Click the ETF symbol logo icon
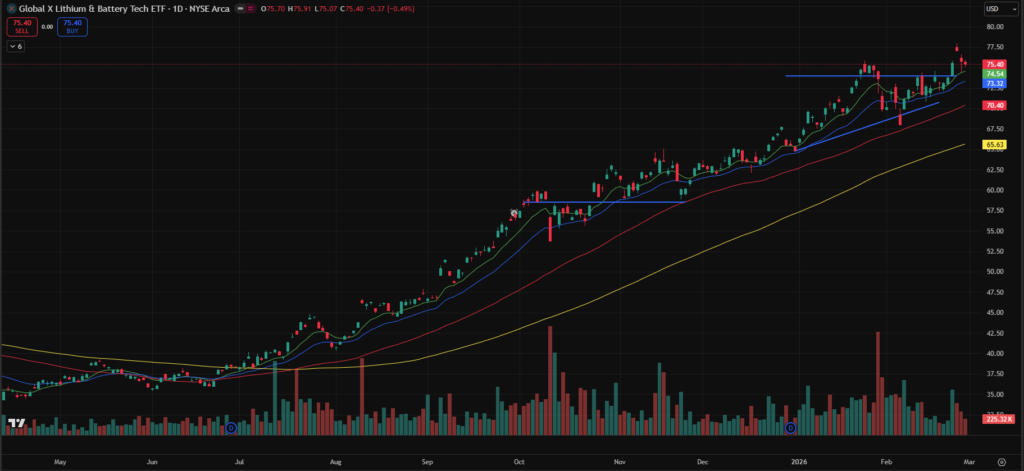Screen dimensions: 1024x471 11,8
